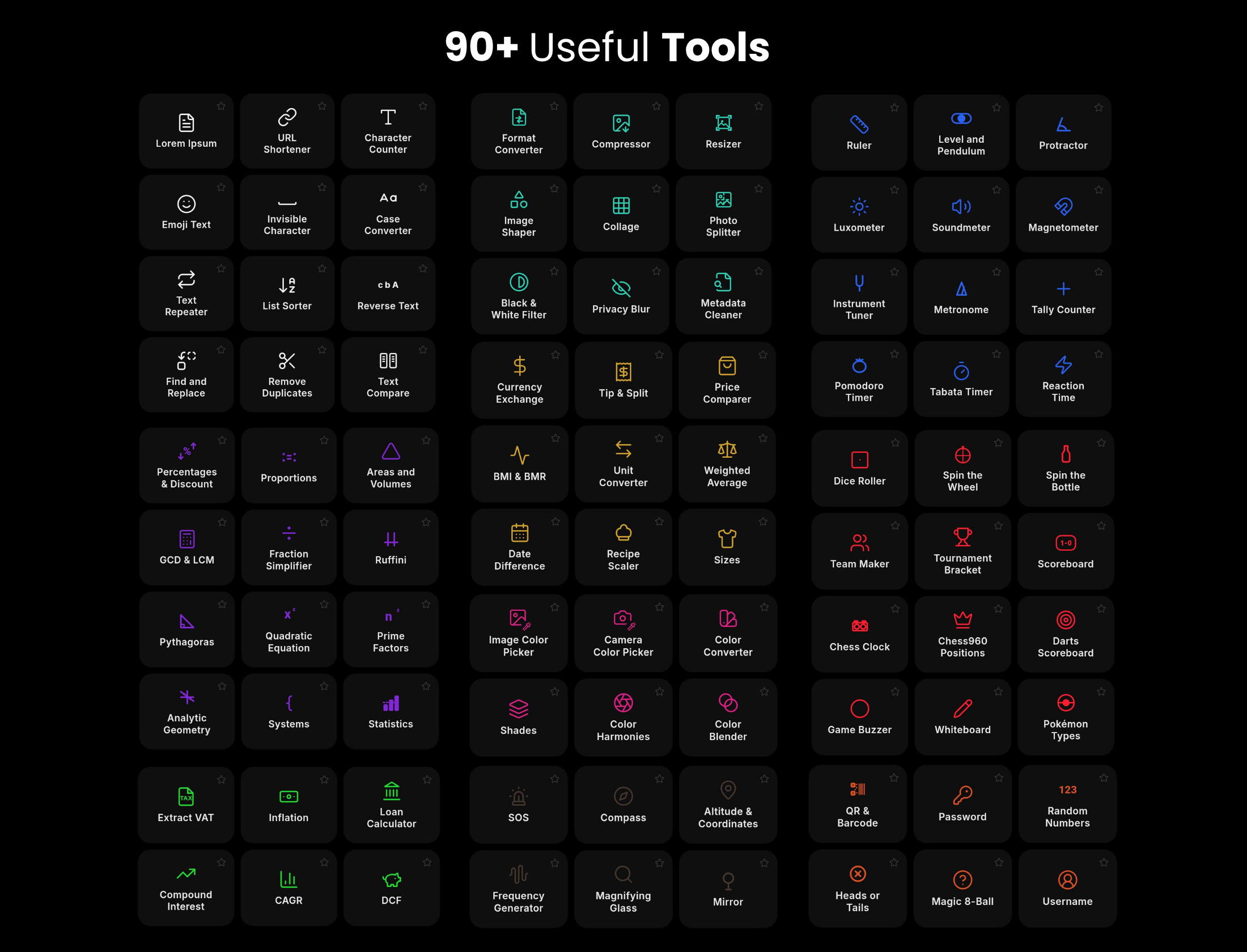Click the Instrument Tuner label
Image resolution: width=1247 pixels, height=952 pixels.
(859, 309)
